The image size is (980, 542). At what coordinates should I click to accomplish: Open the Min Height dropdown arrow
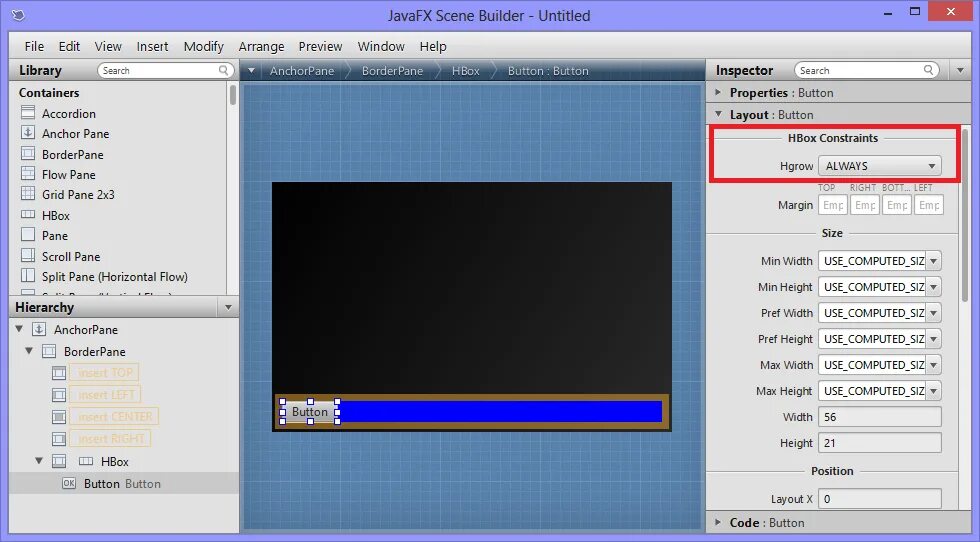pos(933,287)
